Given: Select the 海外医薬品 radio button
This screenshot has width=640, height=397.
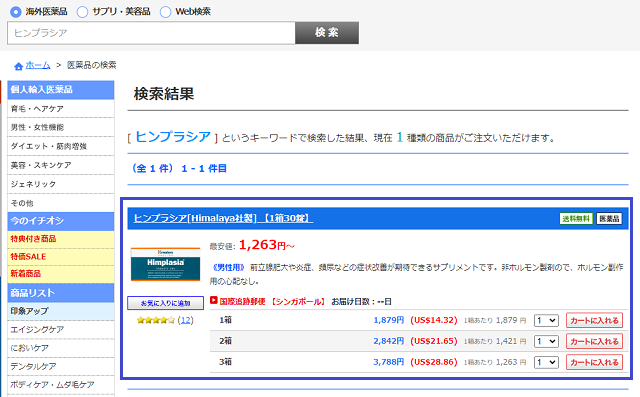Looking at the screenshot, I should tap(16, 12).
